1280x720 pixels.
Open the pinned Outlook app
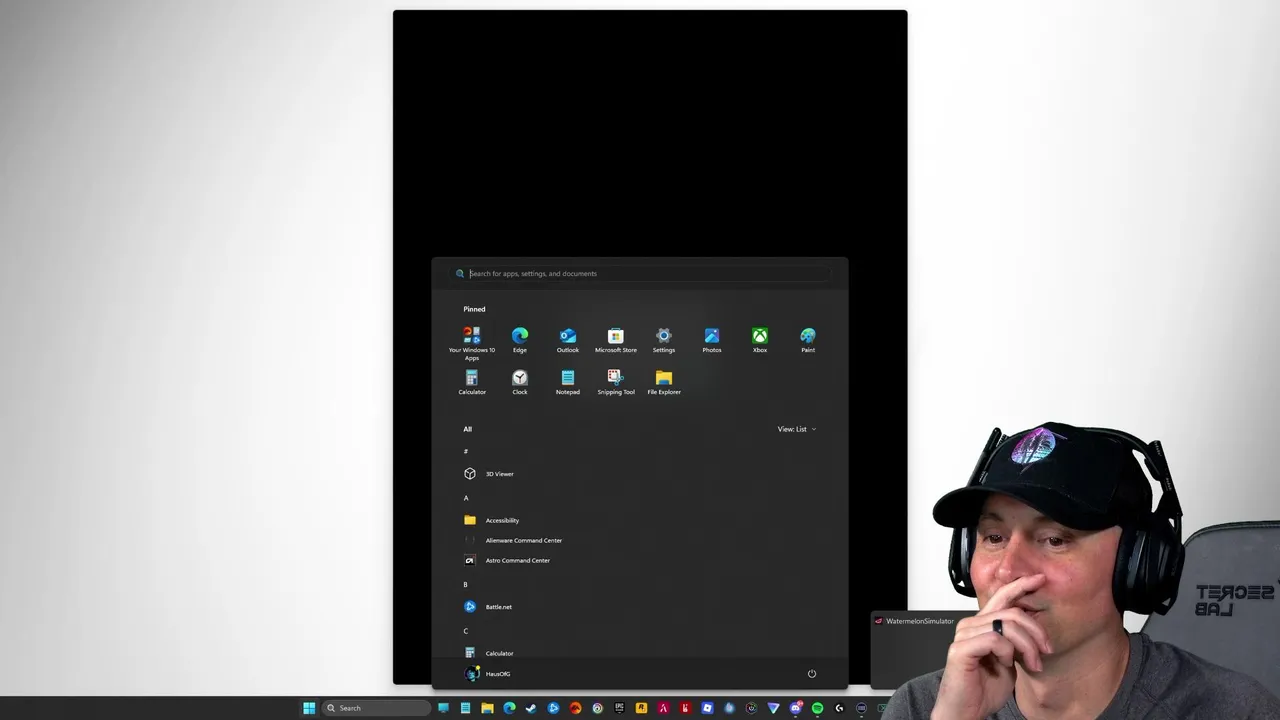coord(568,340)
